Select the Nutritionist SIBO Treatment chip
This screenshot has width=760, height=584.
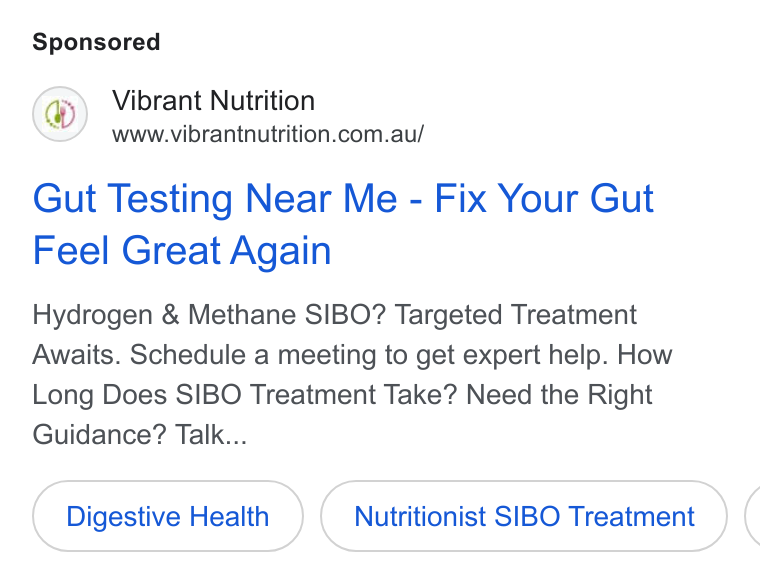tap(524, 516)
